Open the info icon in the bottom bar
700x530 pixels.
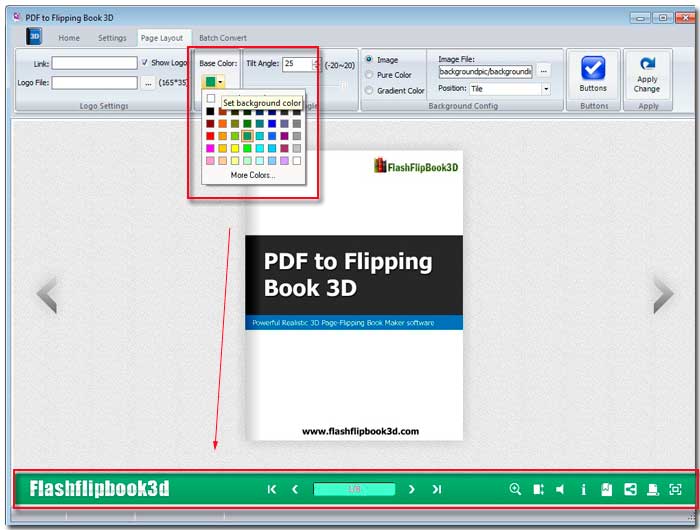click(x=583, y=489)
